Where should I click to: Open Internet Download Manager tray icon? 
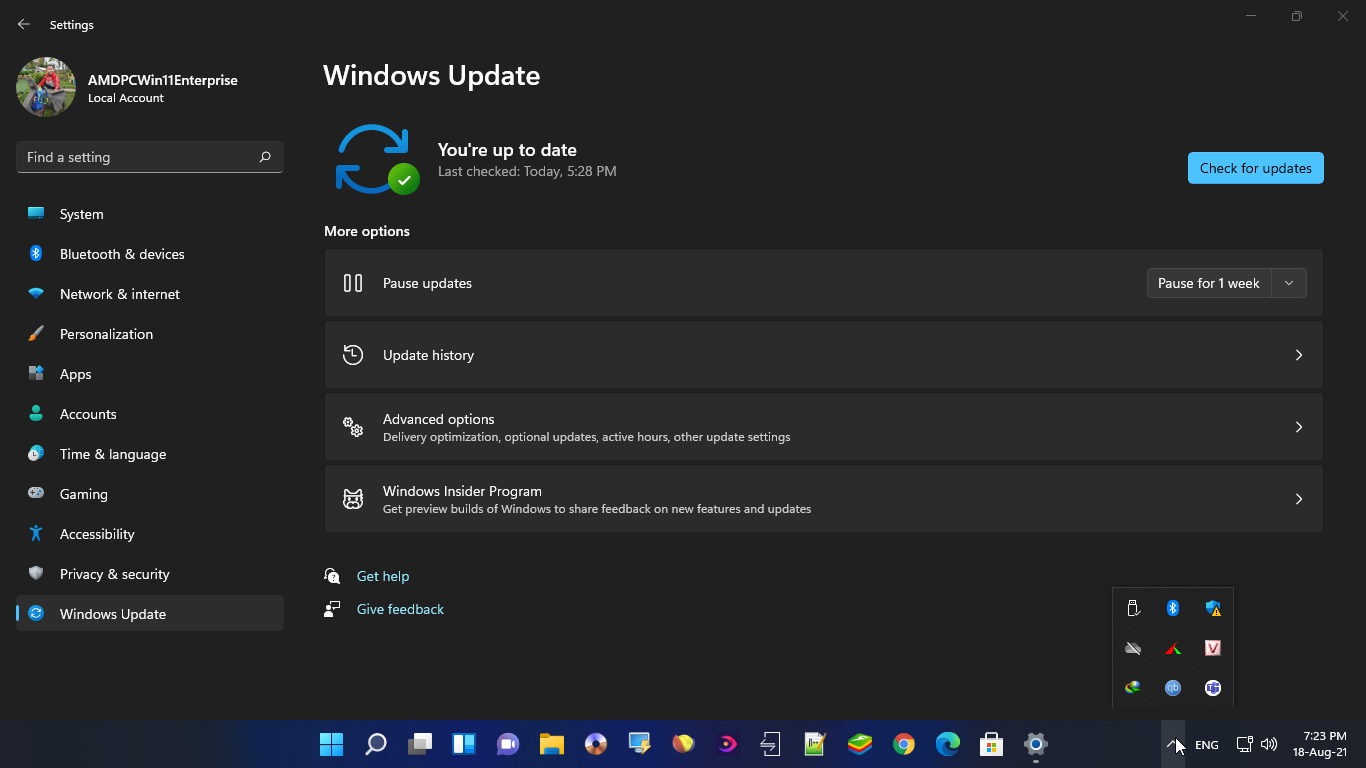(1133, 688)
